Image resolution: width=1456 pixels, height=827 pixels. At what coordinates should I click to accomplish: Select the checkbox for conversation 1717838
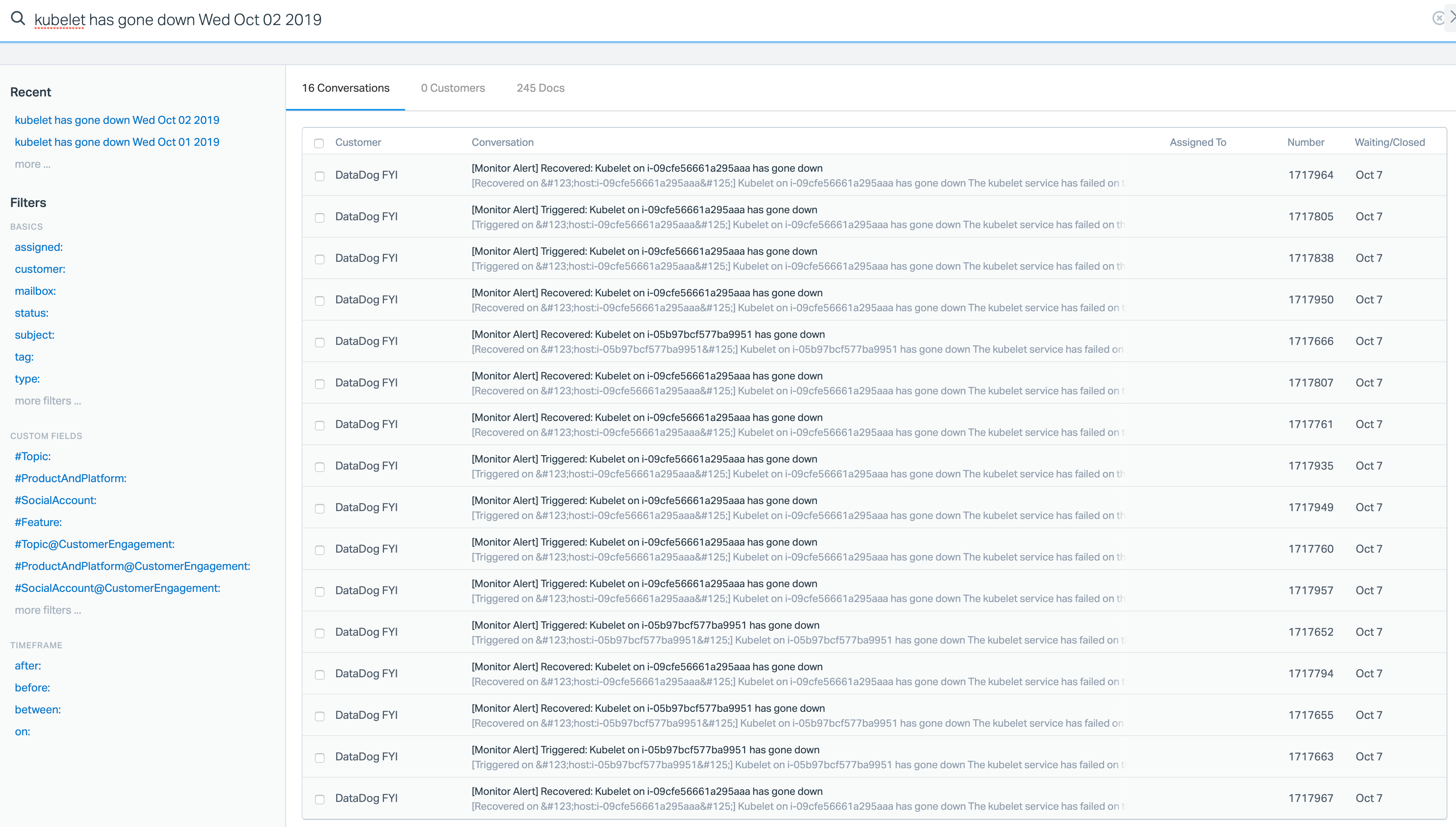click(320, 259)
